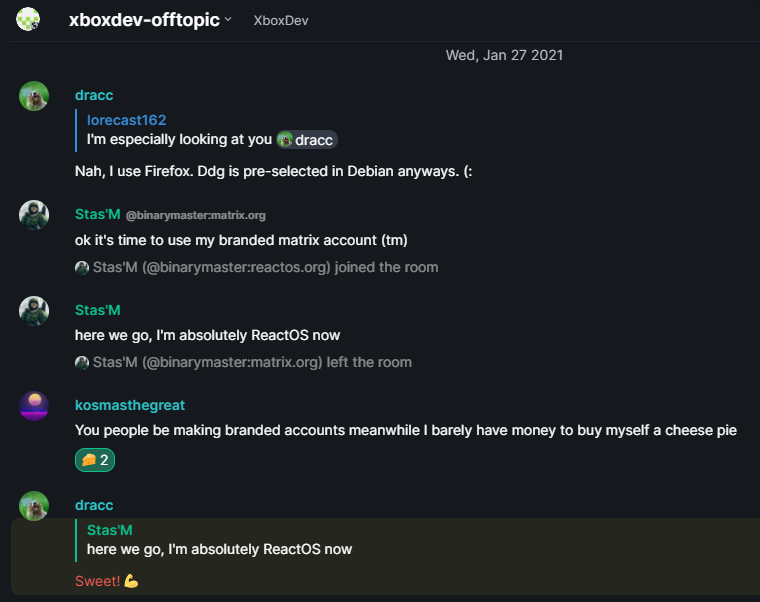Click the Stas'M username above the ReactOS message
The height and width of the screenshot is (602, 760).
(98, 310)
